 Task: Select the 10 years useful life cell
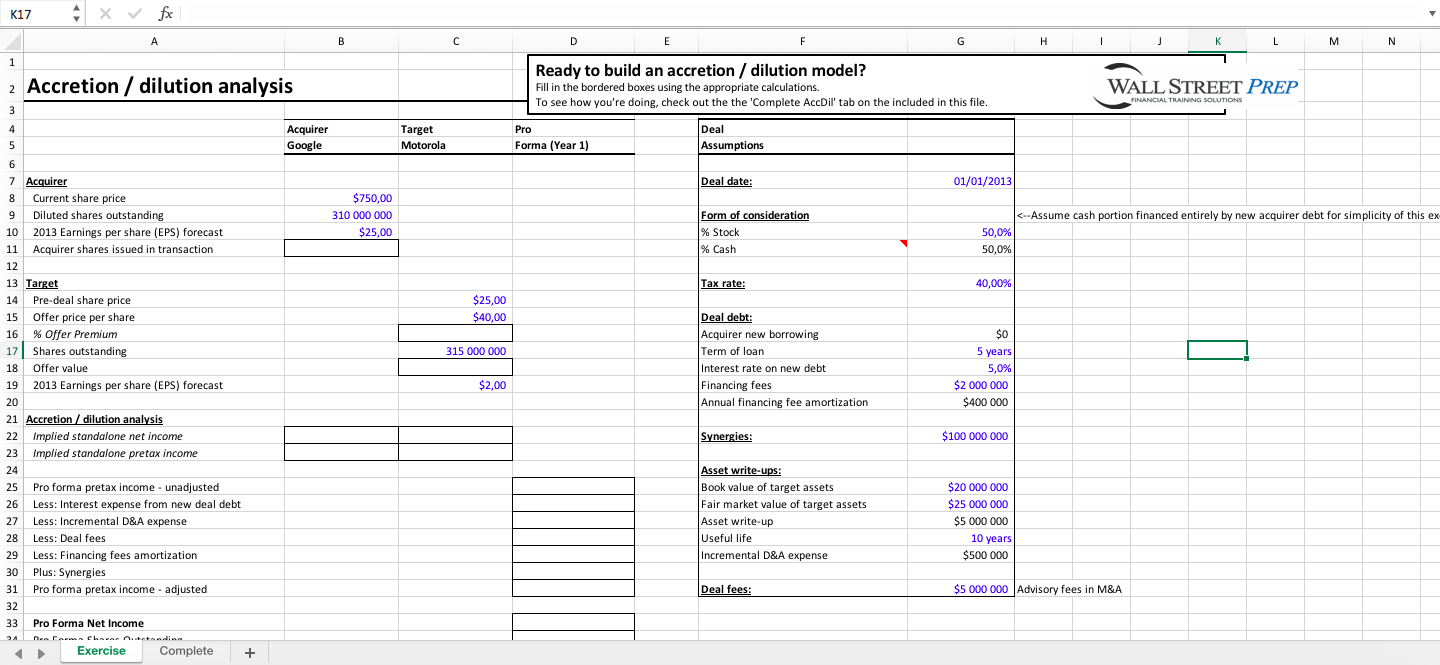coord(960,538)
